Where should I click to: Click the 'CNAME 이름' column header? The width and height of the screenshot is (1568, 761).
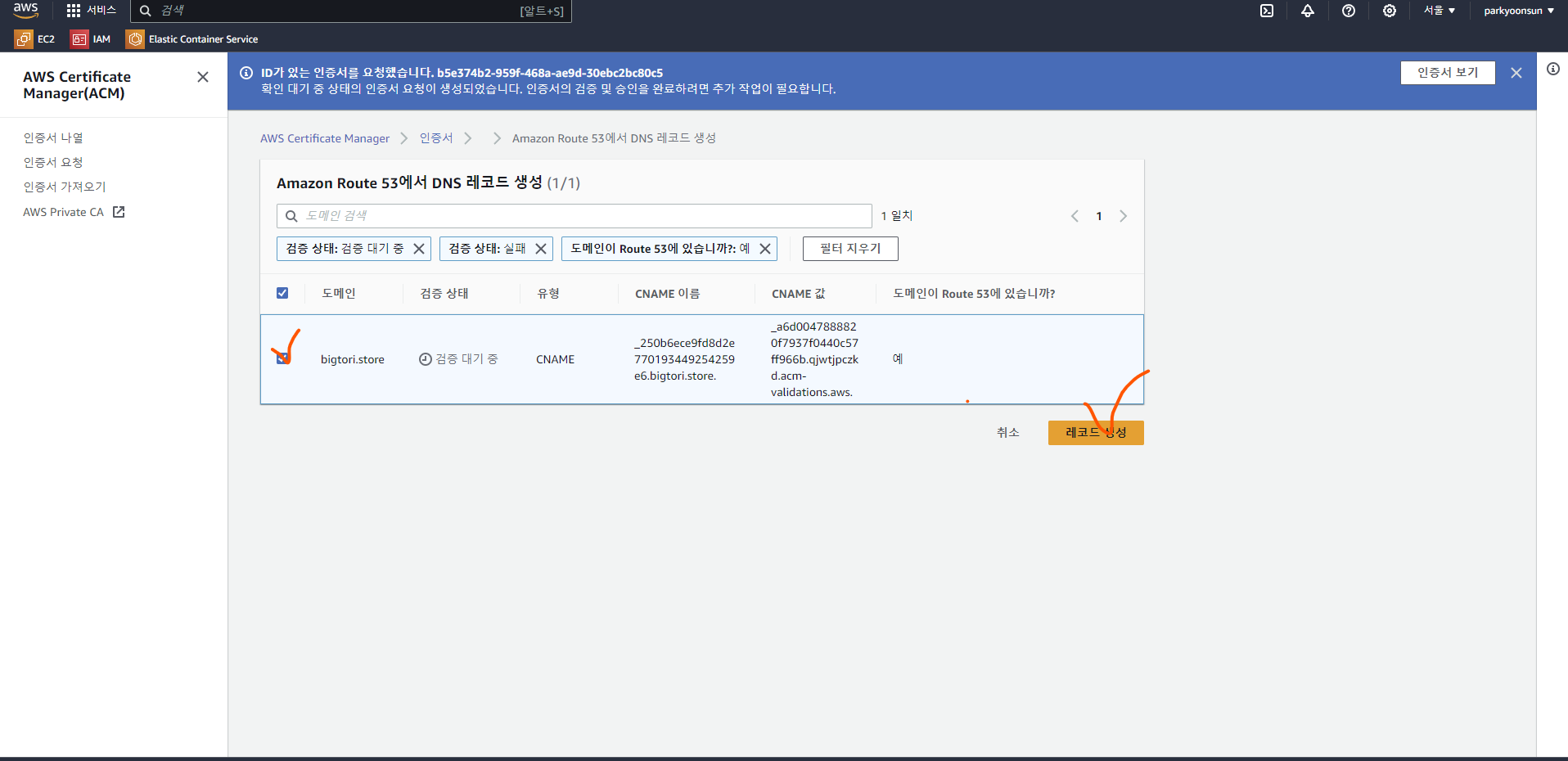[x=668, y=294]
